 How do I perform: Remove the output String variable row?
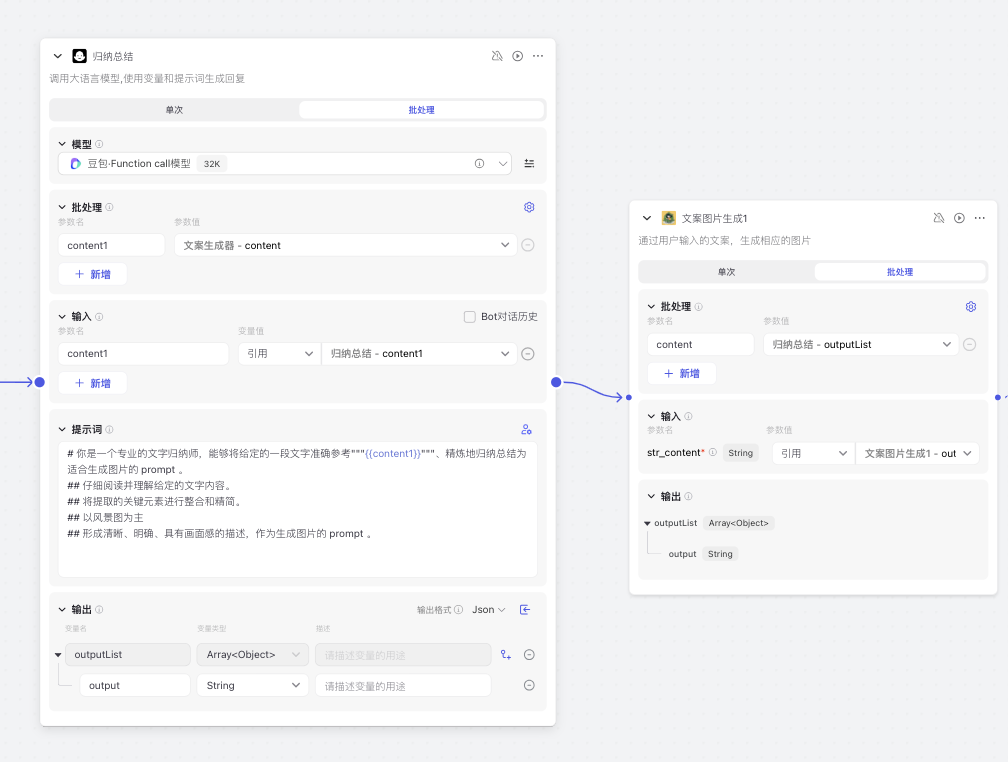[529, 685]
